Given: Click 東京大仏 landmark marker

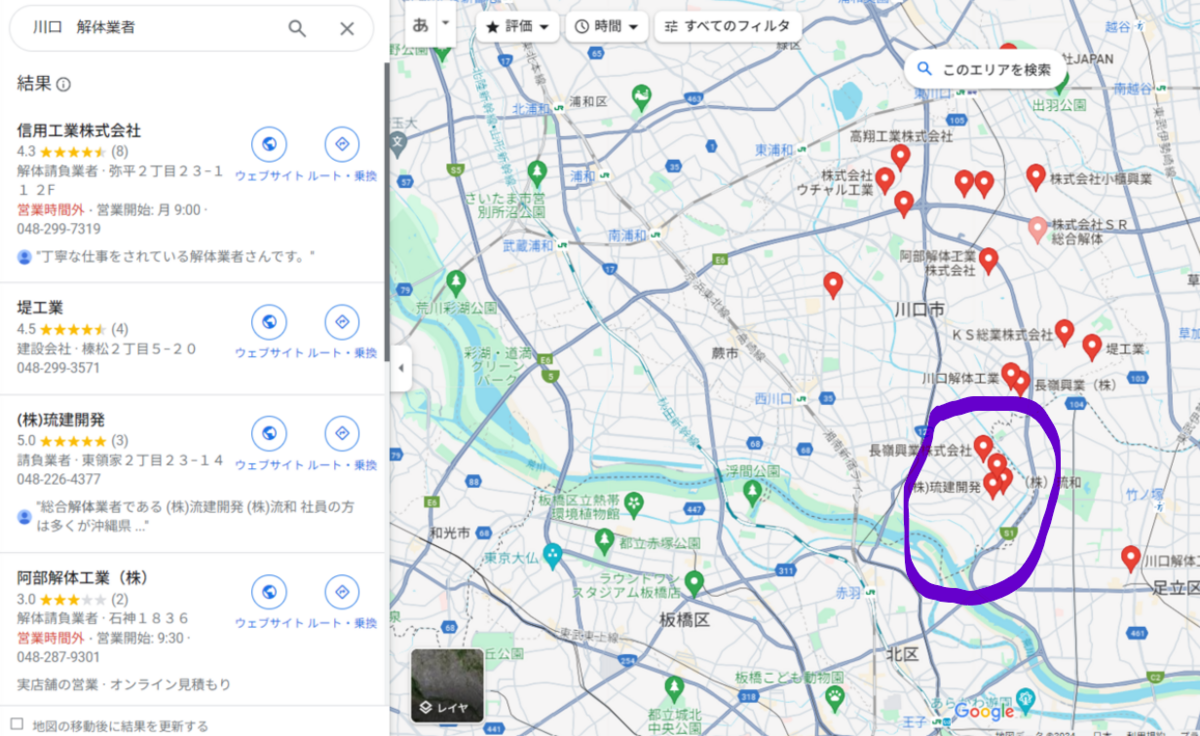Looking at the screenshot, I should point(553,557).
